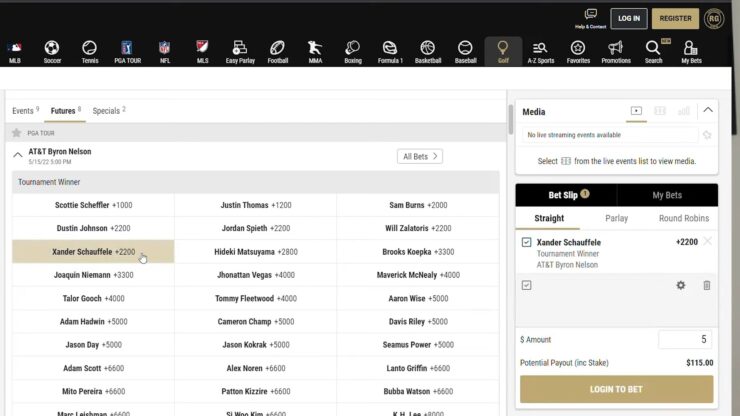Open the MLB sport category
This screenshot has width=740, height=416.
[x=15, y=52]
